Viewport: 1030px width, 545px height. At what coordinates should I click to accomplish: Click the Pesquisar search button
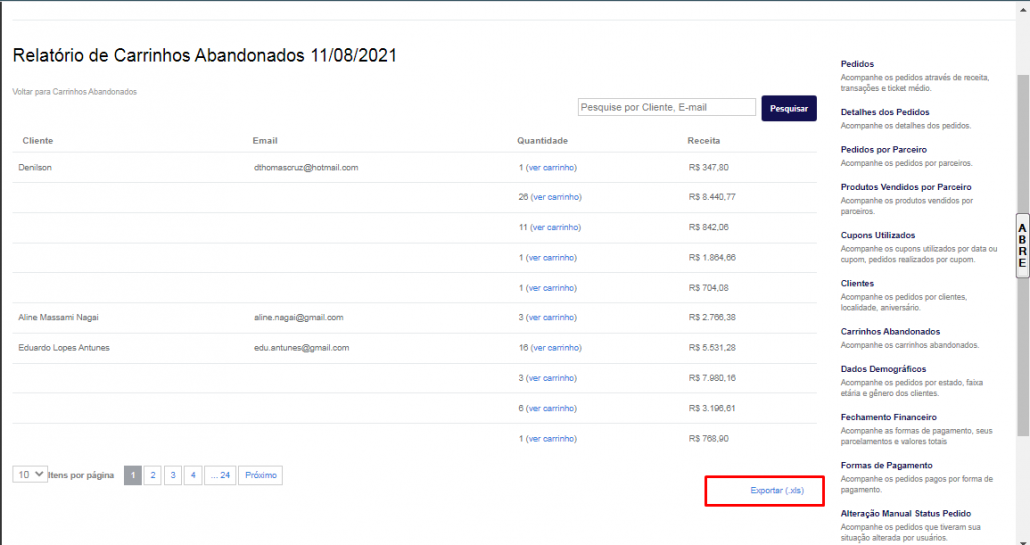pyautogui.click(x=789, y=108)
